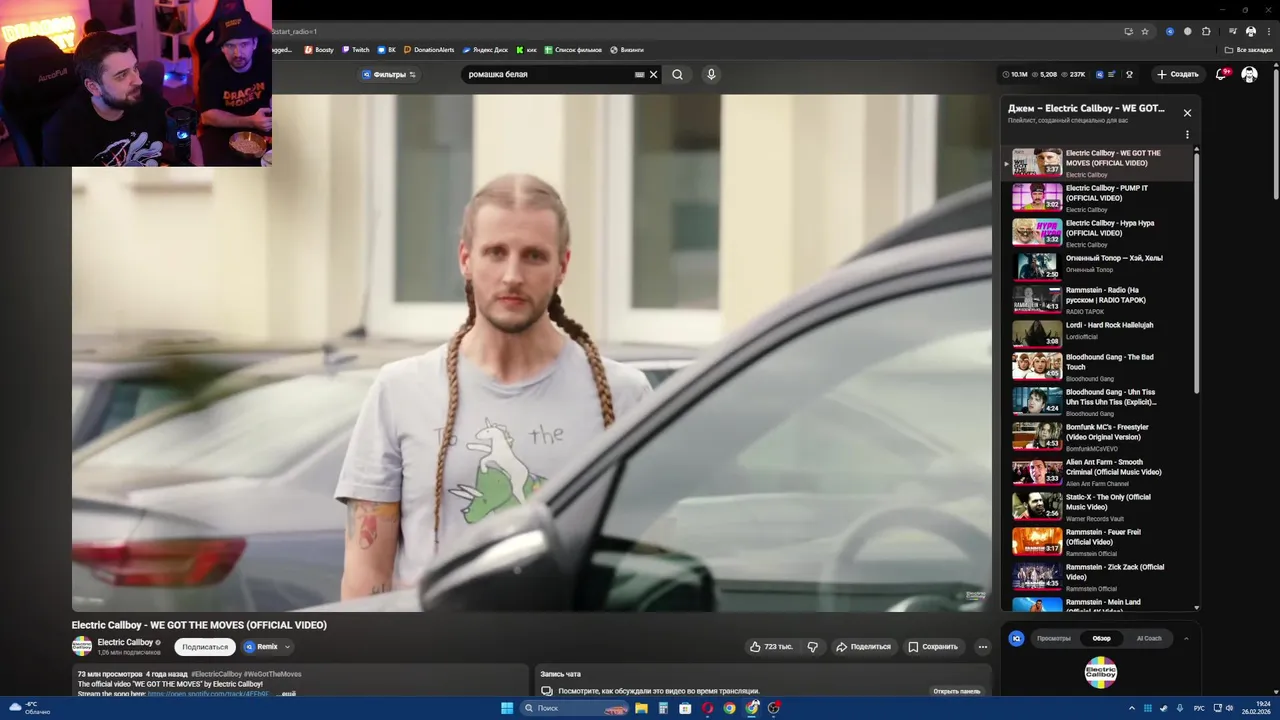Click the blue extension icon beside Просмотры
The width and height of the screenshot is (1280, 720).
(1016, 638)
